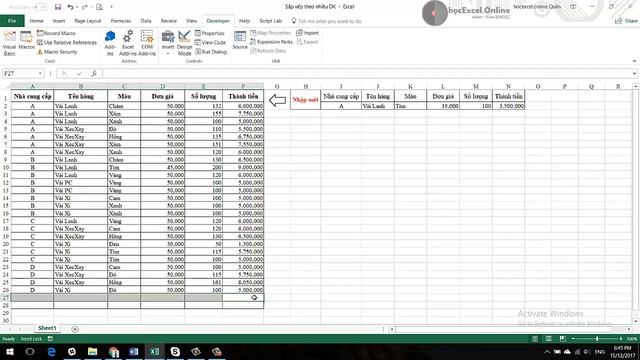This screenshot has height=360, width=640.
Task: Zoom in with the plus button
Action: (x=620, y=339)
